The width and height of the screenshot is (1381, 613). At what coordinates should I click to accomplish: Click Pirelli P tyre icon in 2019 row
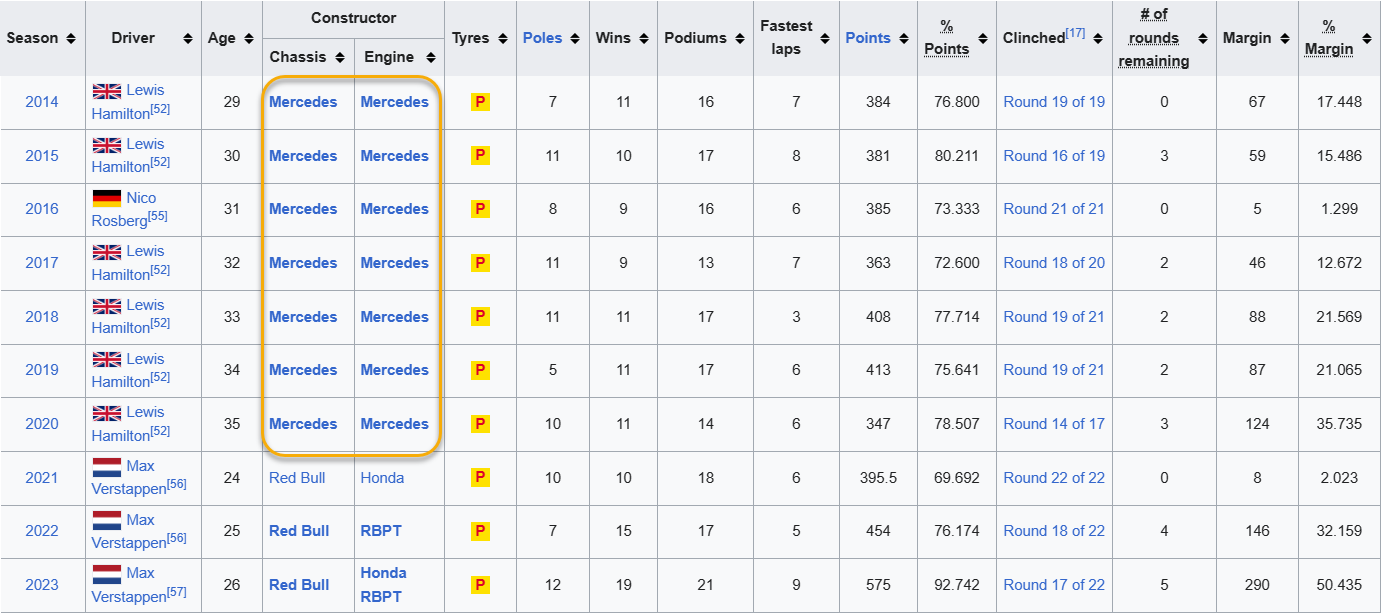480,370
